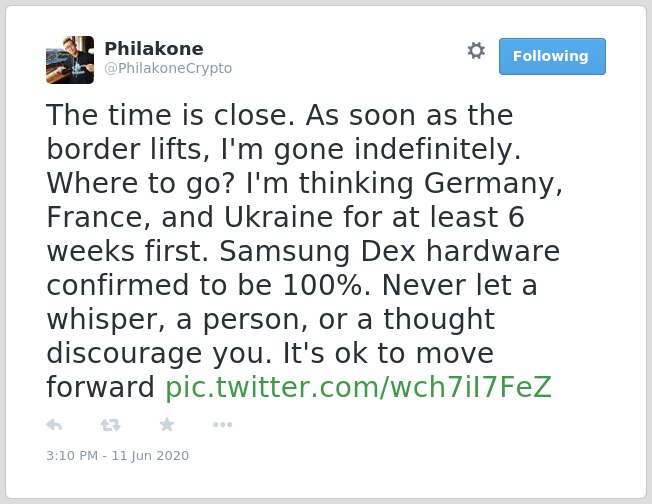The image size is (652, 504).
Task: Click the tweet text body
Action: (304, 251)
